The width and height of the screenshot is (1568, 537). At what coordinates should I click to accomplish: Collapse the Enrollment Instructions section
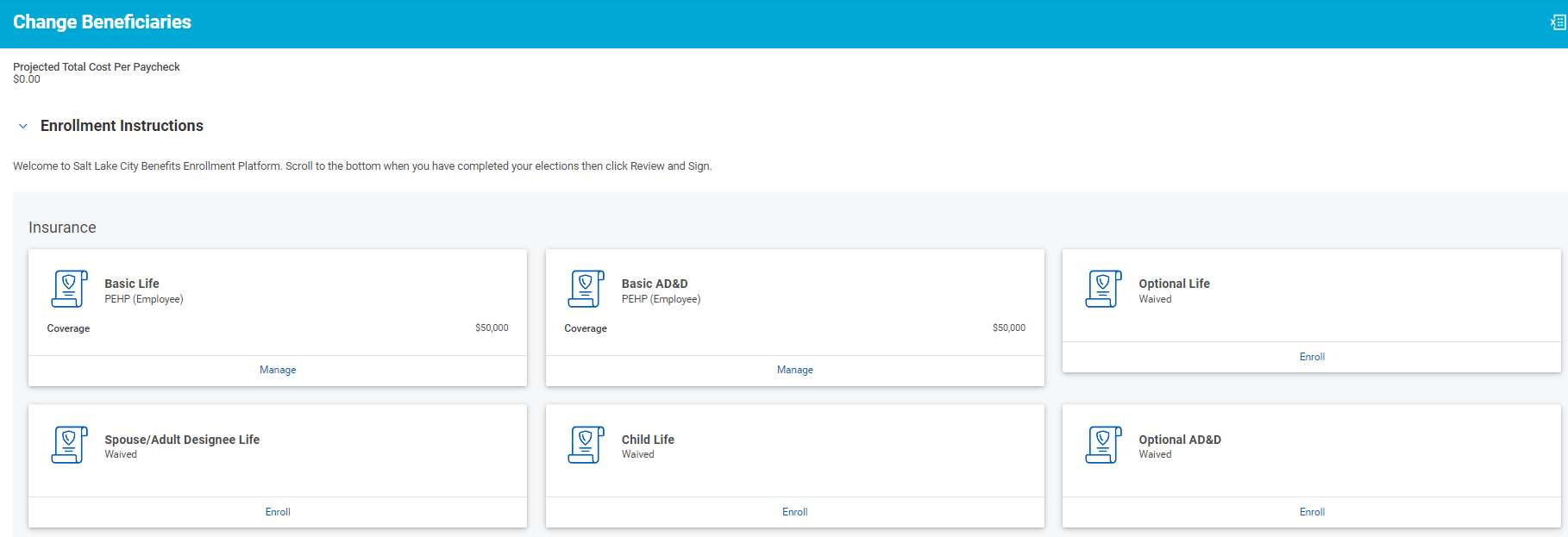[x=23, y=126]
